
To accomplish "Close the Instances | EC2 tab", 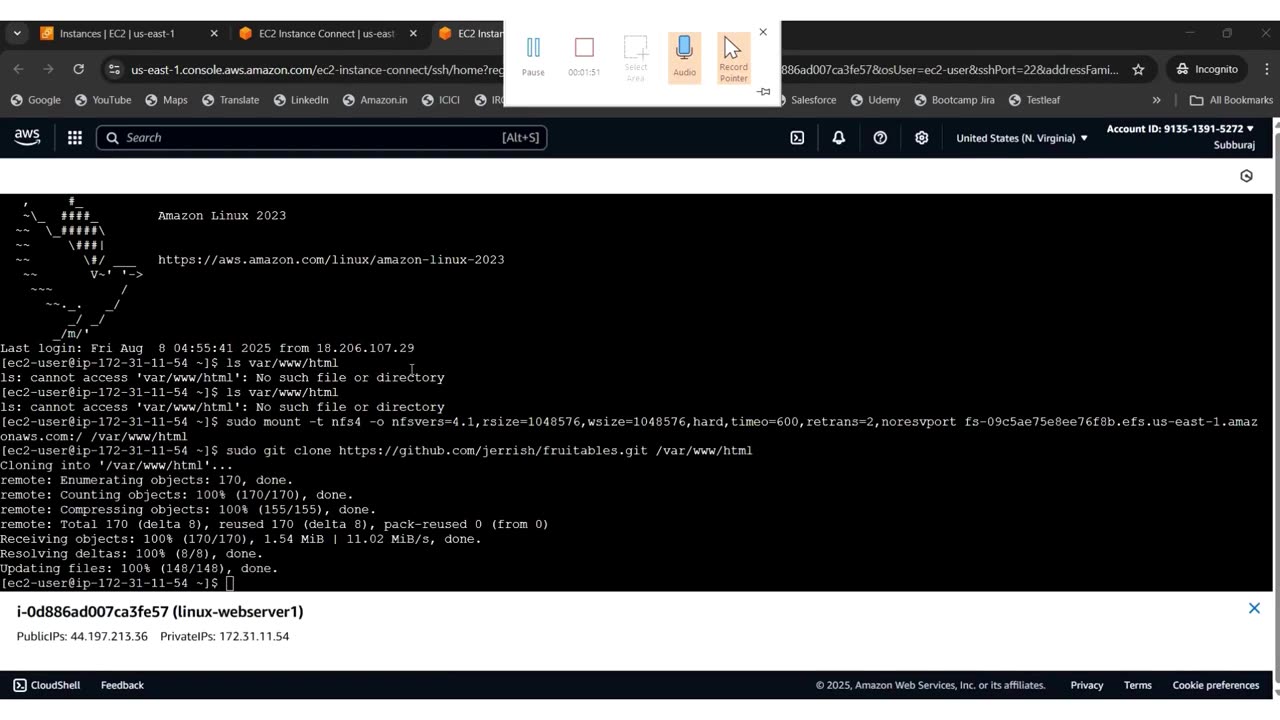I will (x=214, y=33).
